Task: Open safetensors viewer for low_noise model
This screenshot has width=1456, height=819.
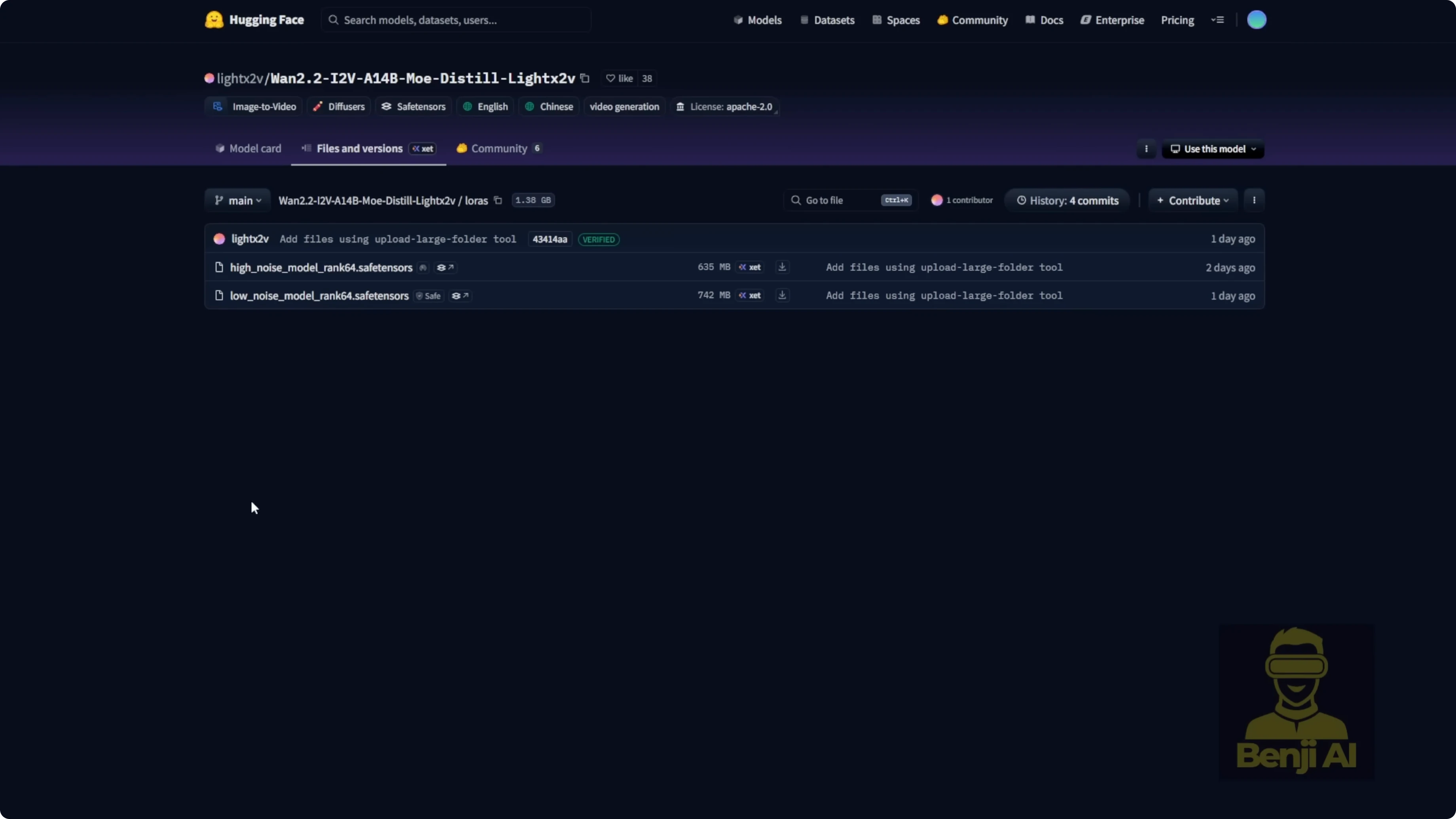Action: click(460, 296)
